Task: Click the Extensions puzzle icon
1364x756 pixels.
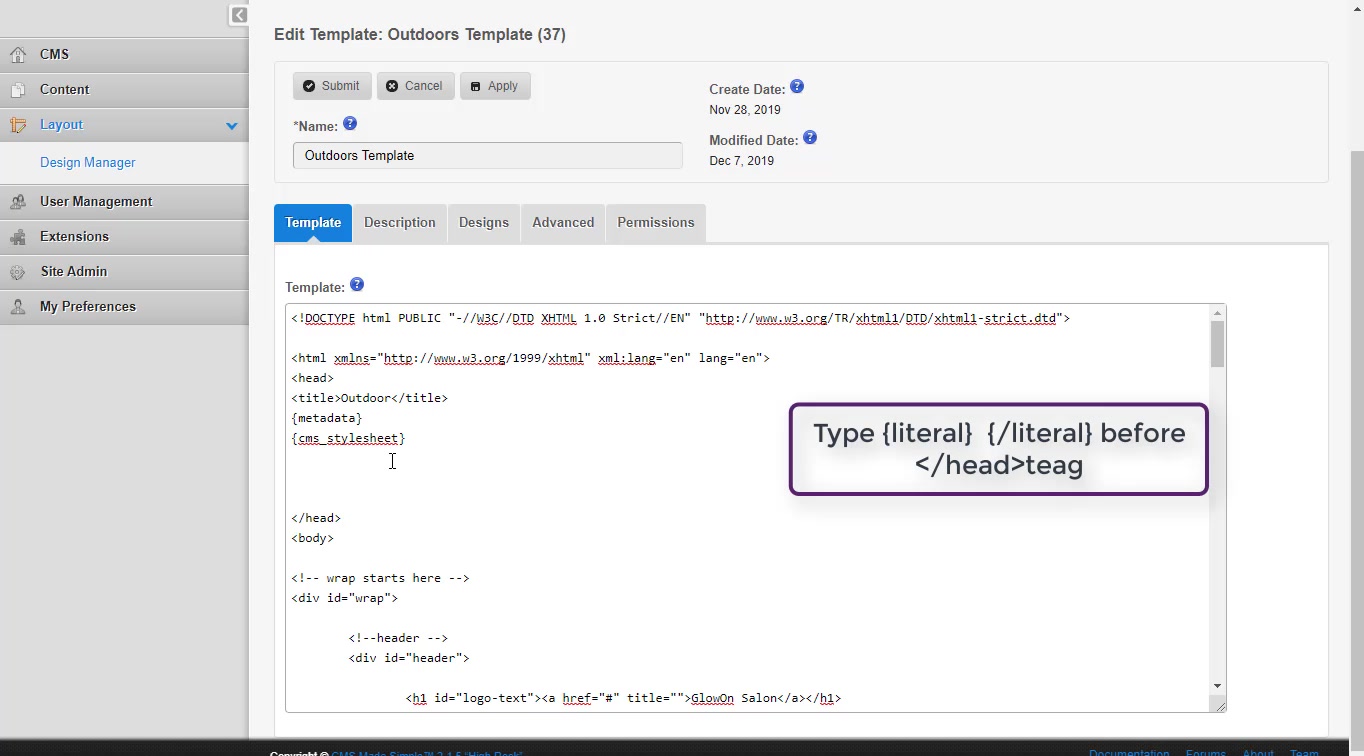Action: 18,237
